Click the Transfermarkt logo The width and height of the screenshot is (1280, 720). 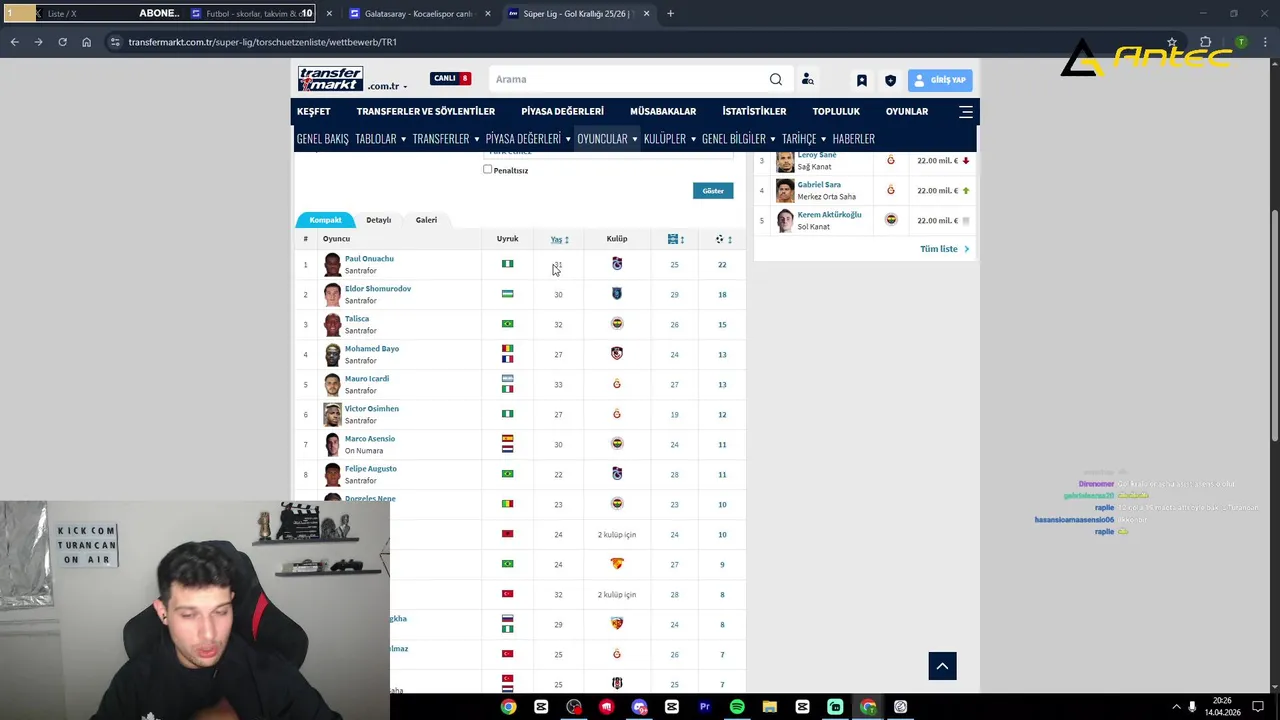[330, 77]
